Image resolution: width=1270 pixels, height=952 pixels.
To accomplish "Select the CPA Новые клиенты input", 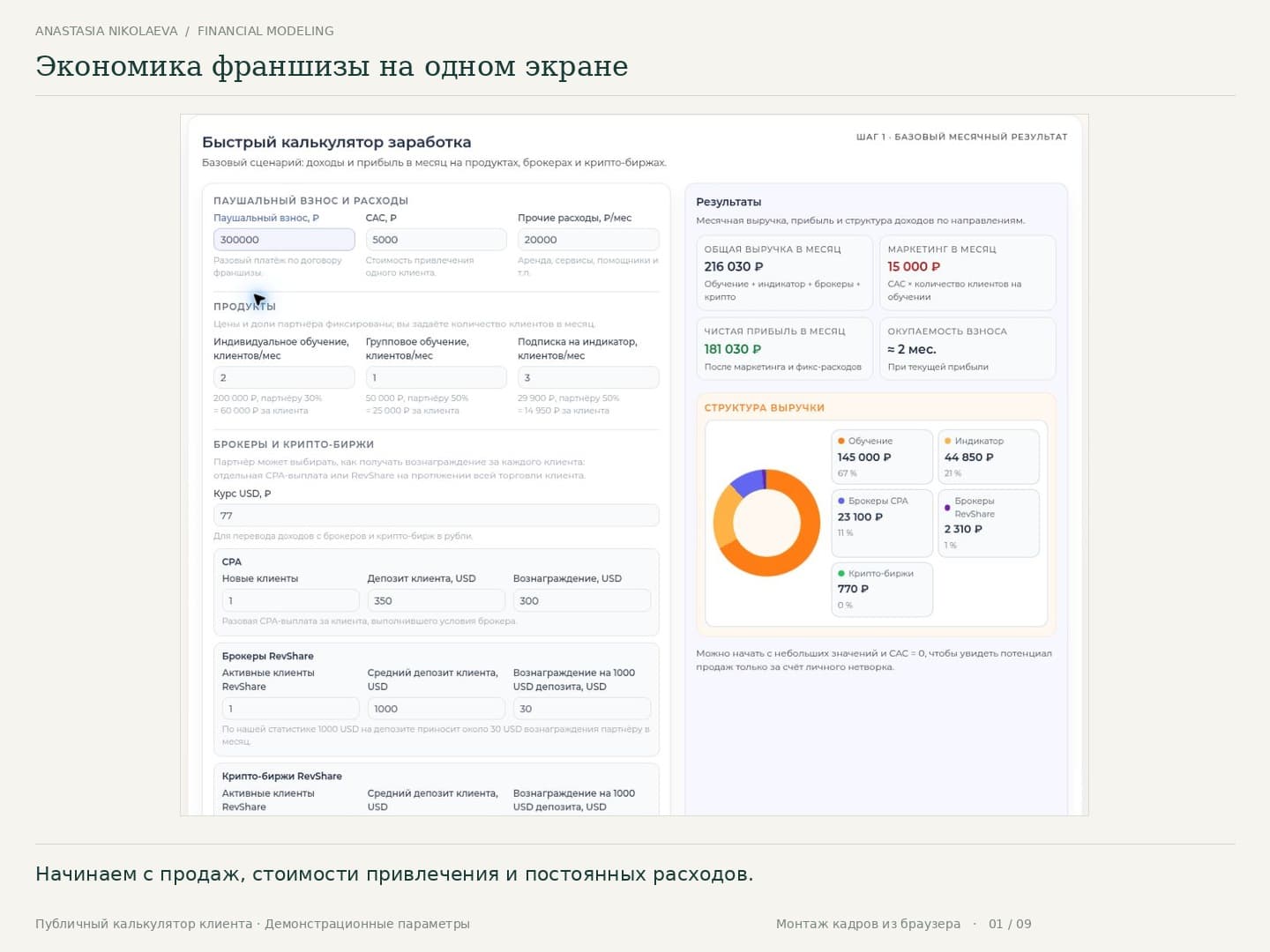I will pyautogui.click(x=290, y=600).
